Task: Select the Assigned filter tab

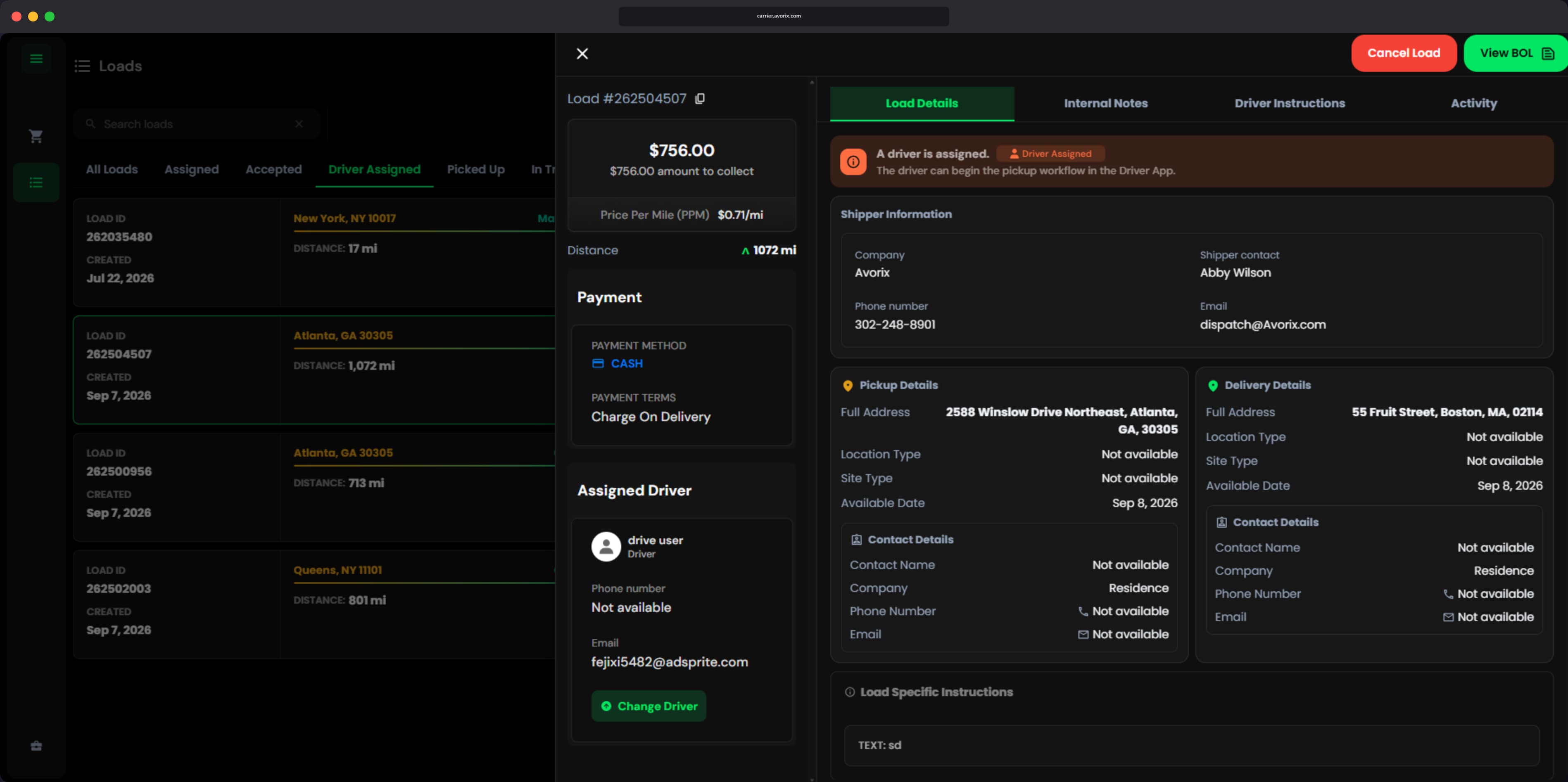Action: point(191,169)
